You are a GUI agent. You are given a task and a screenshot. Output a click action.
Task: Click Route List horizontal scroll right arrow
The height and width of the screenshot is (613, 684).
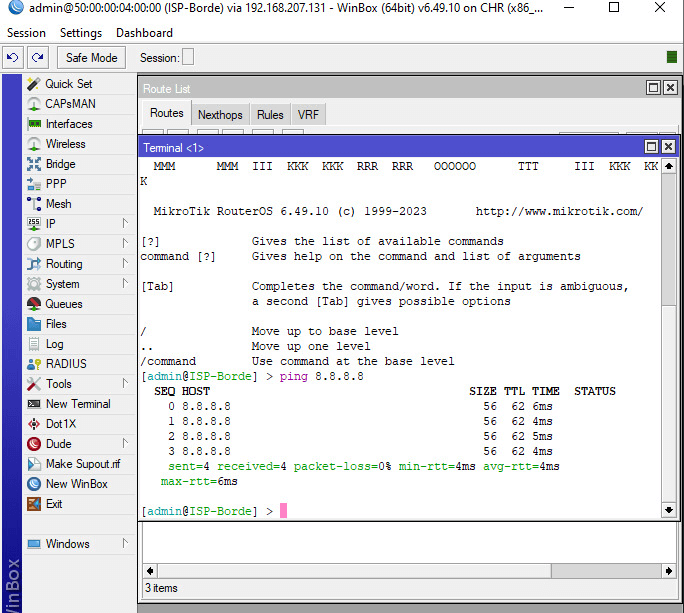point(669,571)
